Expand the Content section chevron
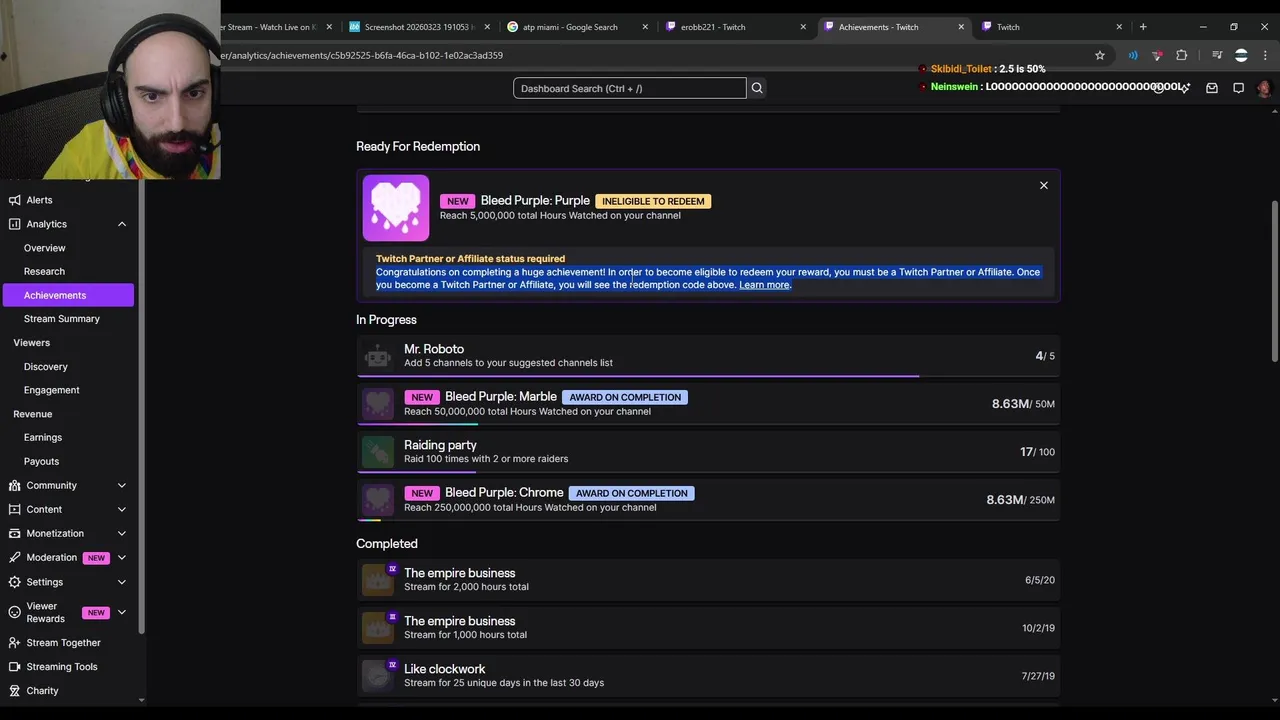The image size is (1280, 720). [x=122, y=509]
